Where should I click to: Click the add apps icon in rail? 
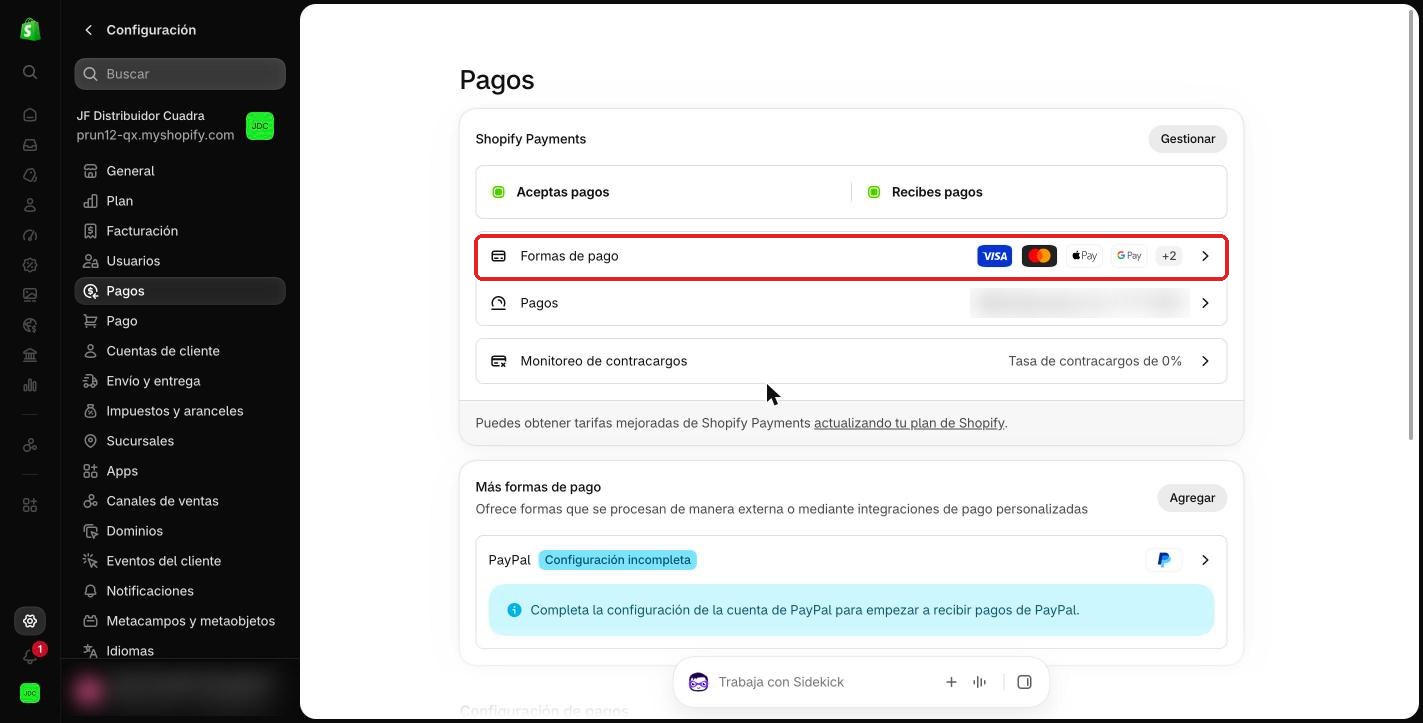(30, 505)
